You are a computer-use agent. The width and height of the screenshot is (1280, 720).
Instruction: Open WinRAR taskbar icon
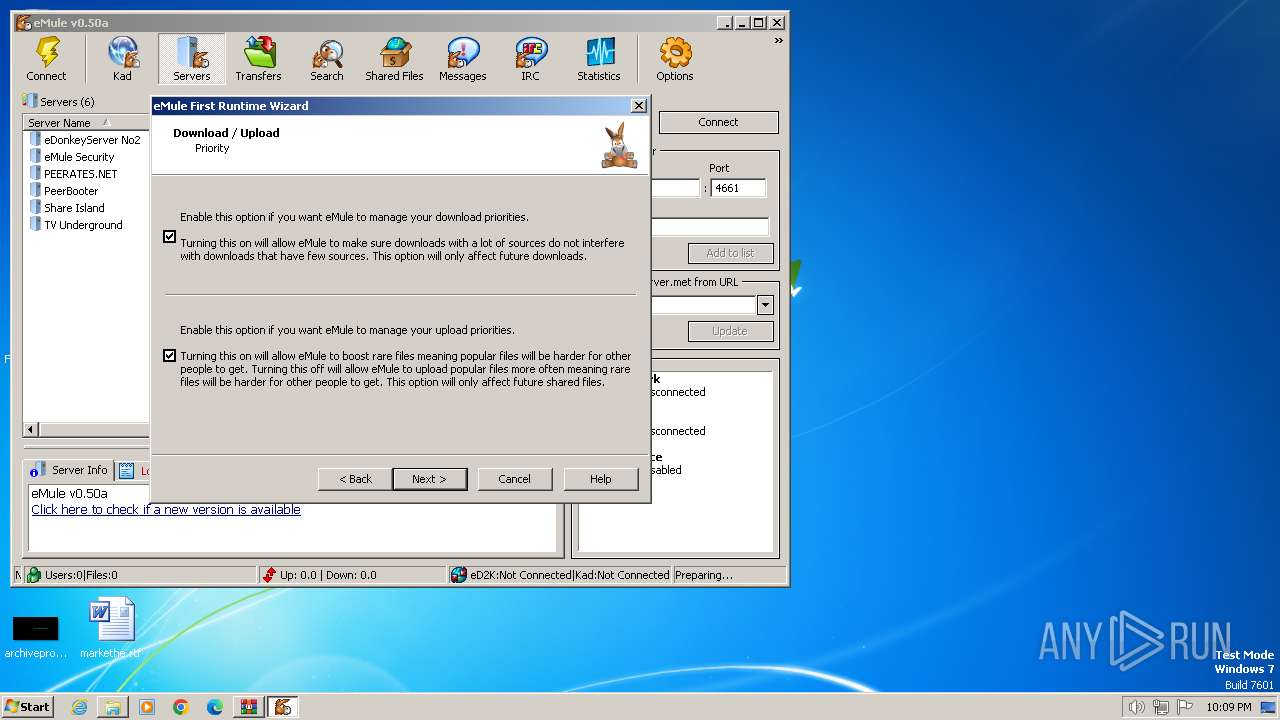click(249, 707)
